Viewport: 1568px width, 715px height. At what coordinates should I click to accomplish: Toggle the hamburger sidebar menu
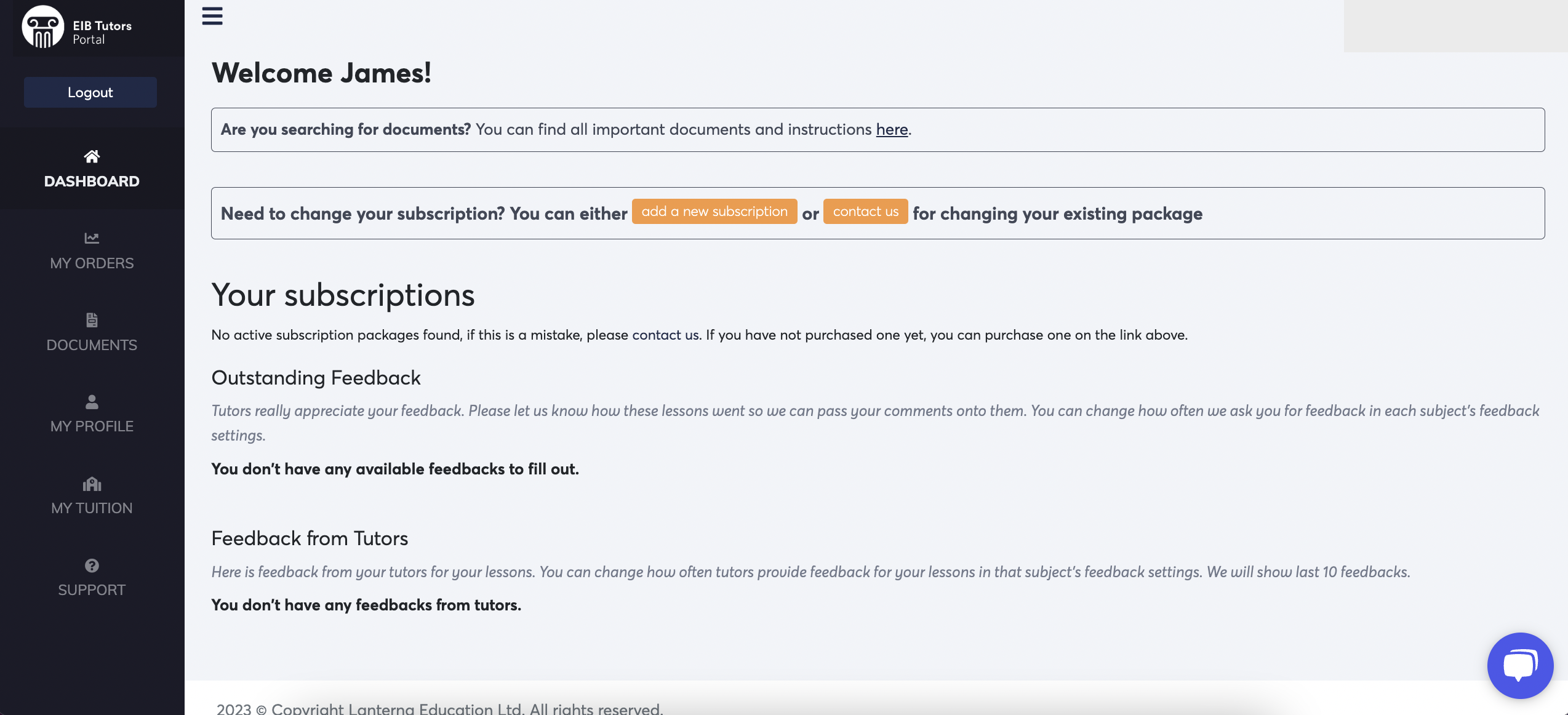(x=212, y=16)
